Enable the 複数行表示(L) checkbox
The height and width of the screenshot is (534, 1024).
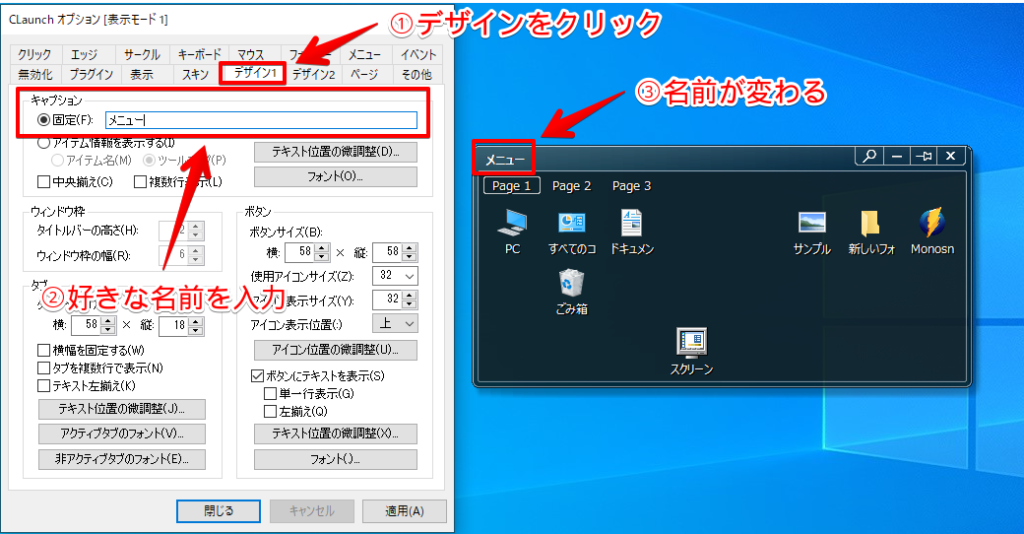[140, 181]
